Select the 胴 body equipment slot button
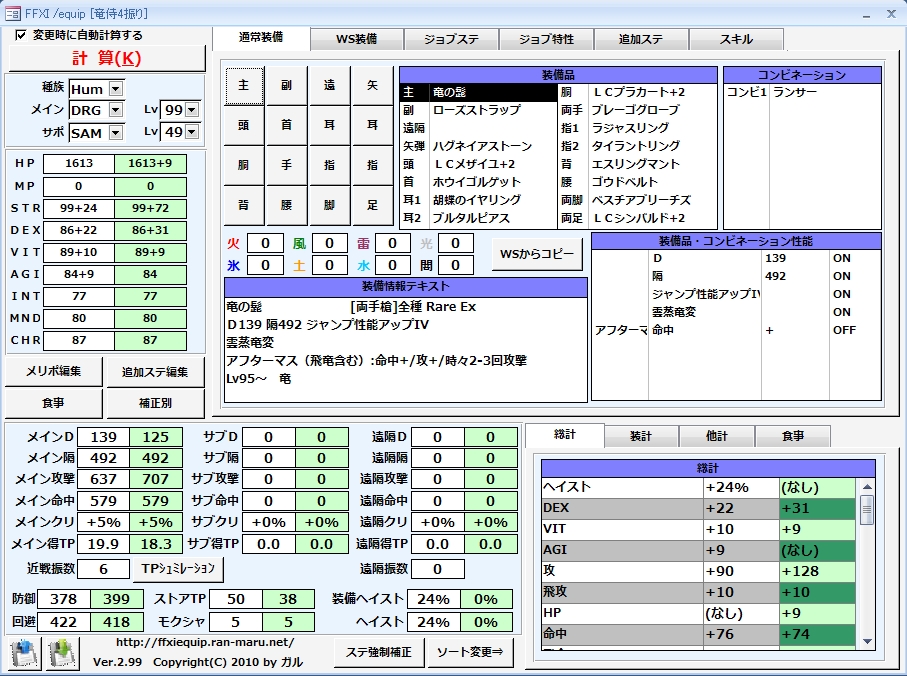This screenshot has height=676, width=907. [x=244, y=165]
